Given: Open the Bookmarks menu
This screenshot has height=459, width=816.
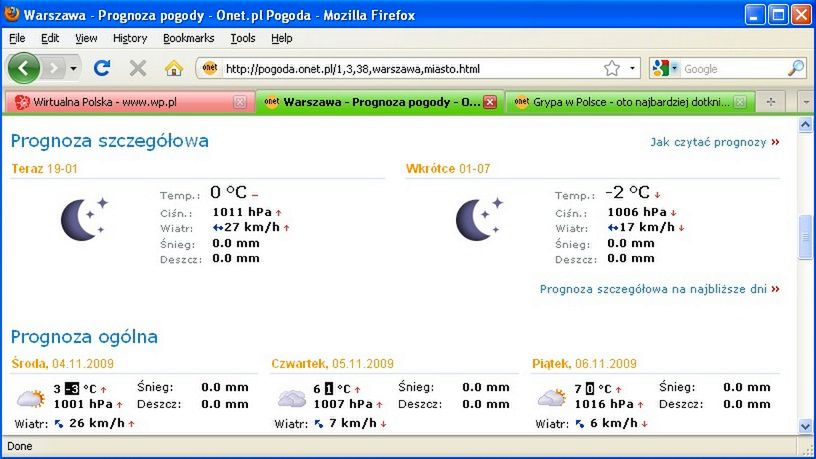Looking at the screenshot, I should (188, 38).
